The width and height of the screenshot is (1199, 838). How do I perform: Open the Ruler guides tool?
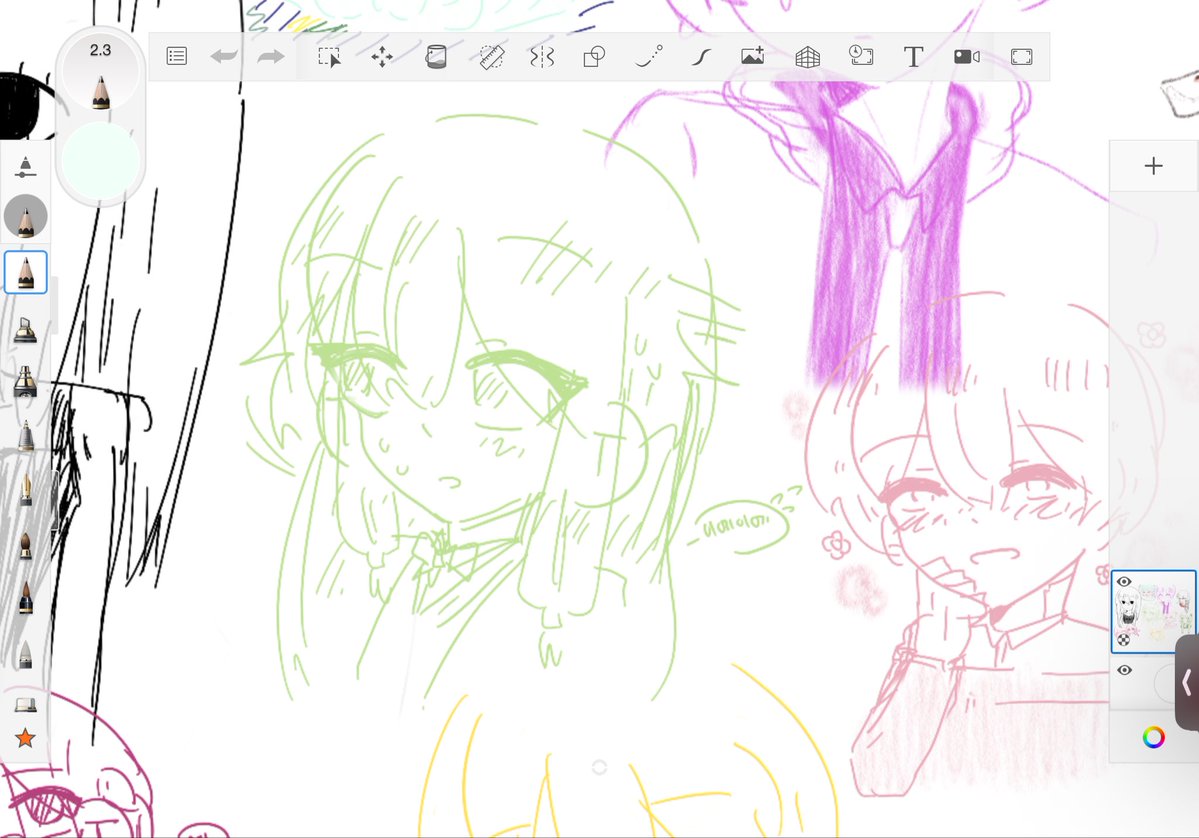pyautogui.click(x=491, y=57)
